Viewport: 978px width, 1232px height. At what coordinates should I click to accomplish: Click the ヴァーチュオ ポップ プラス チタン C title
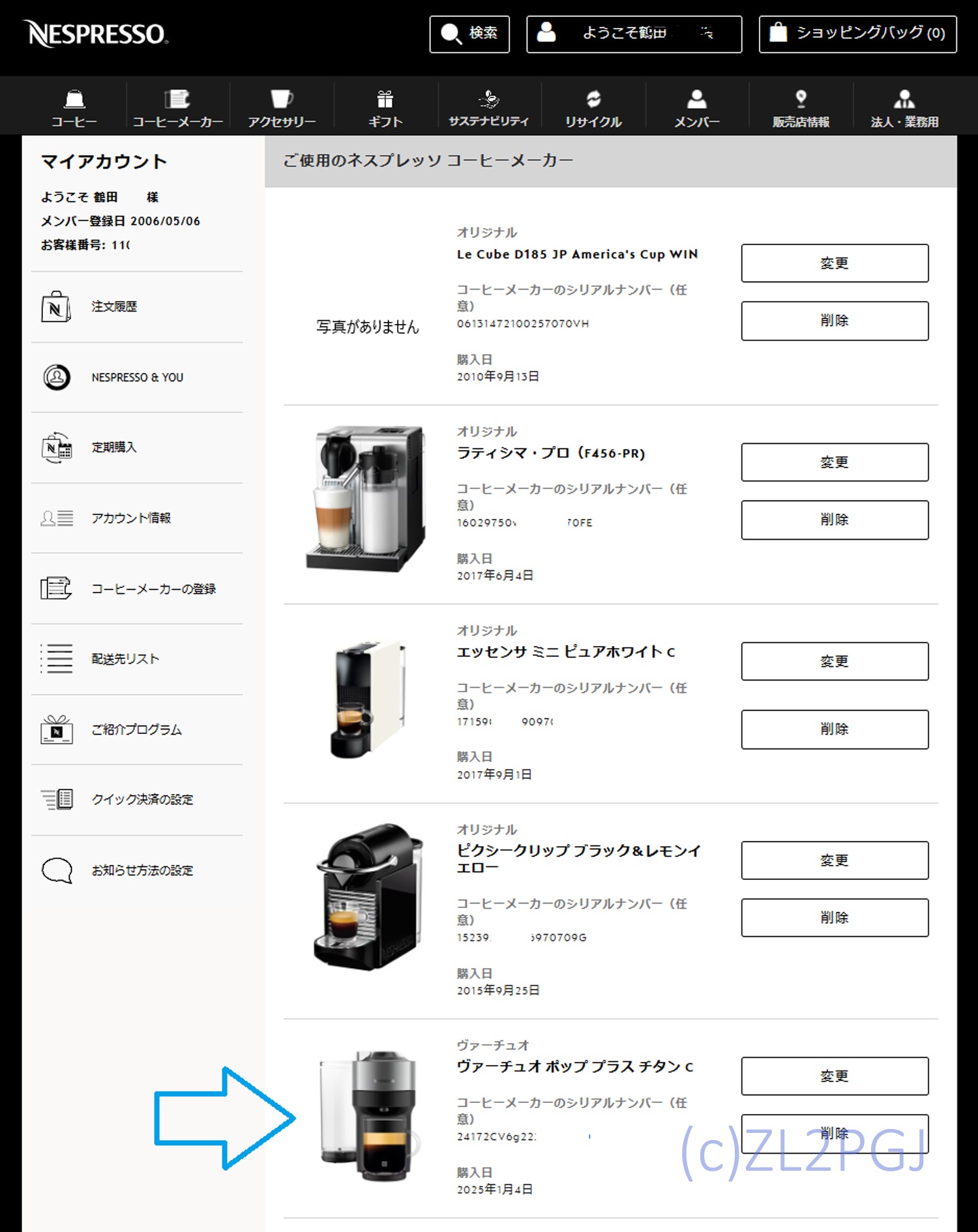tap(575, 1066)
